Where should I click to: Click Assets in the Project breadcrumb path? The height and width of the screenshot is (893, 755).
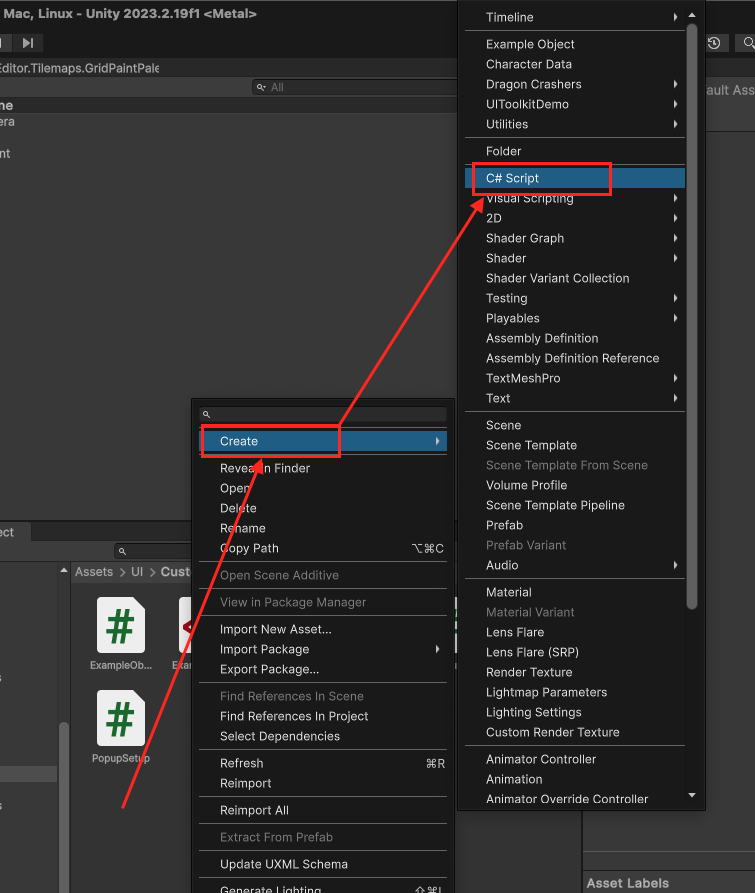pyautogui.click(x=94, y=572)
